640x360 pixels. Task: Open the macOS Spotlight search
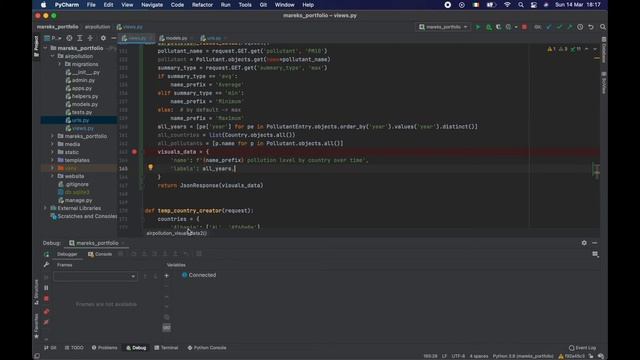521,5
